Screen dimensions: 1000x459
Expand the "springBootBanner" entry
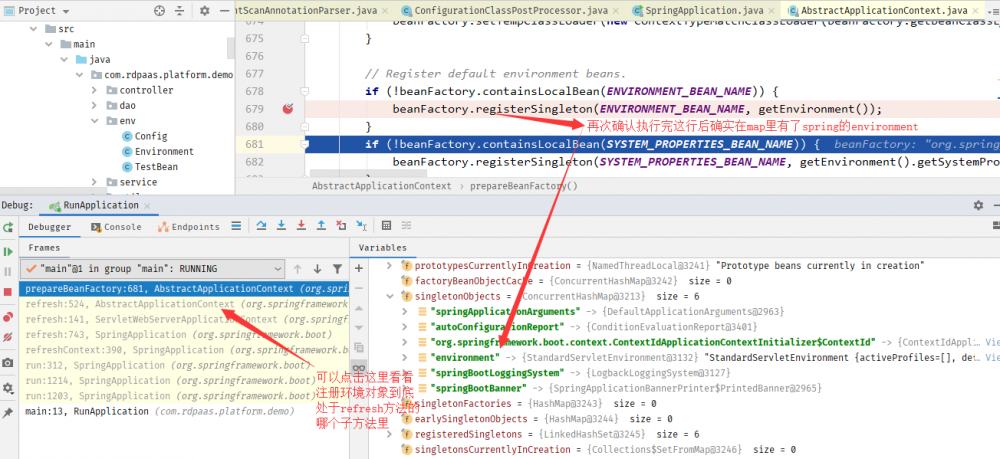click(404, 388)
